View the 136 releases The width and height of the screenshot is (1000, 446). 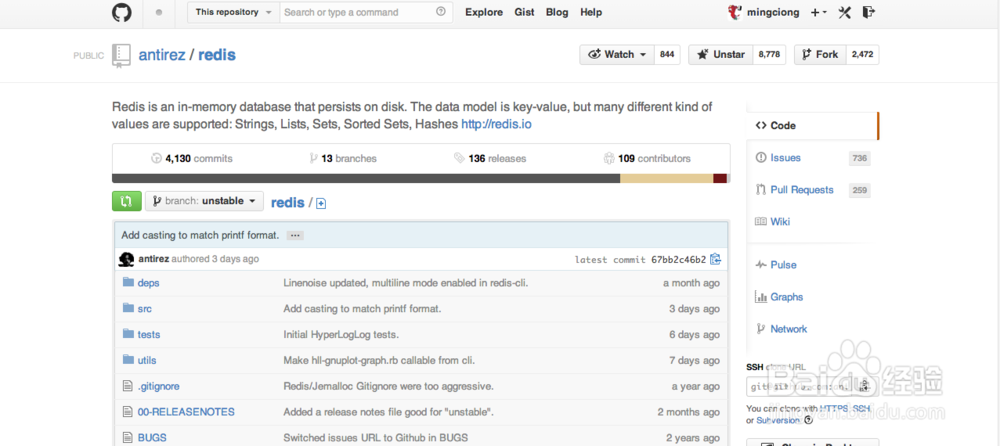tap(490, 158)
